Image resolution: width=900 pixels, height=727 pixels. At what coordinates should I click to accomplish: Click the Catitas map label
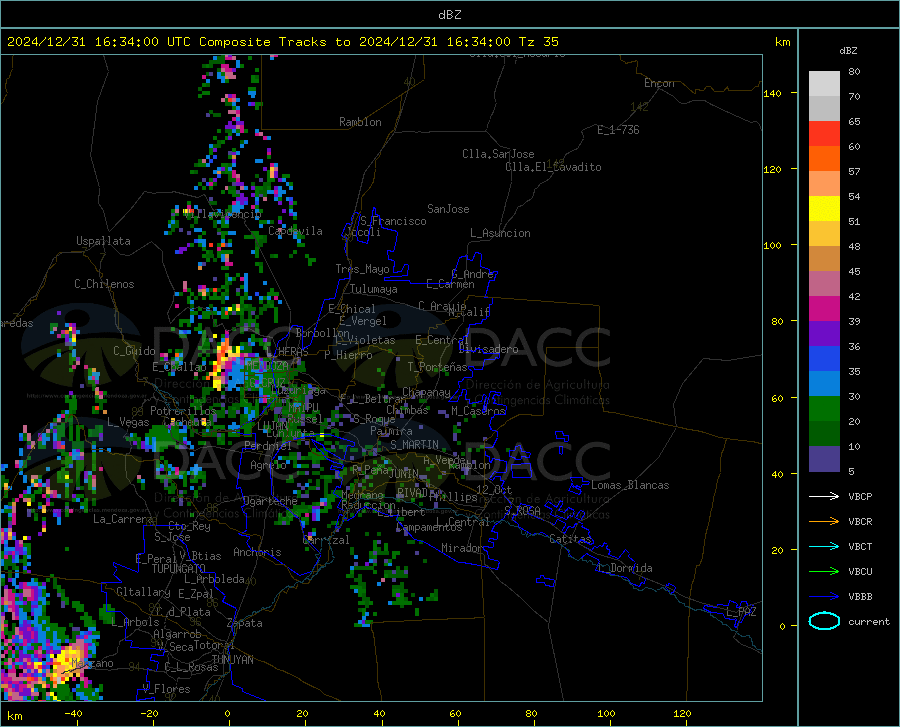pyautogui.click(x=571, y=539)
